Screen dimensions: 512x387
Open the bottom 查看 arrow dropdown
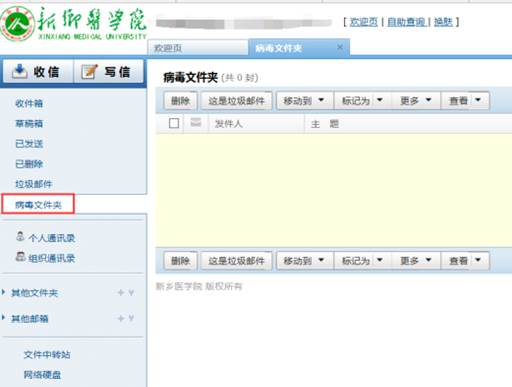click(x=478, y=260)
